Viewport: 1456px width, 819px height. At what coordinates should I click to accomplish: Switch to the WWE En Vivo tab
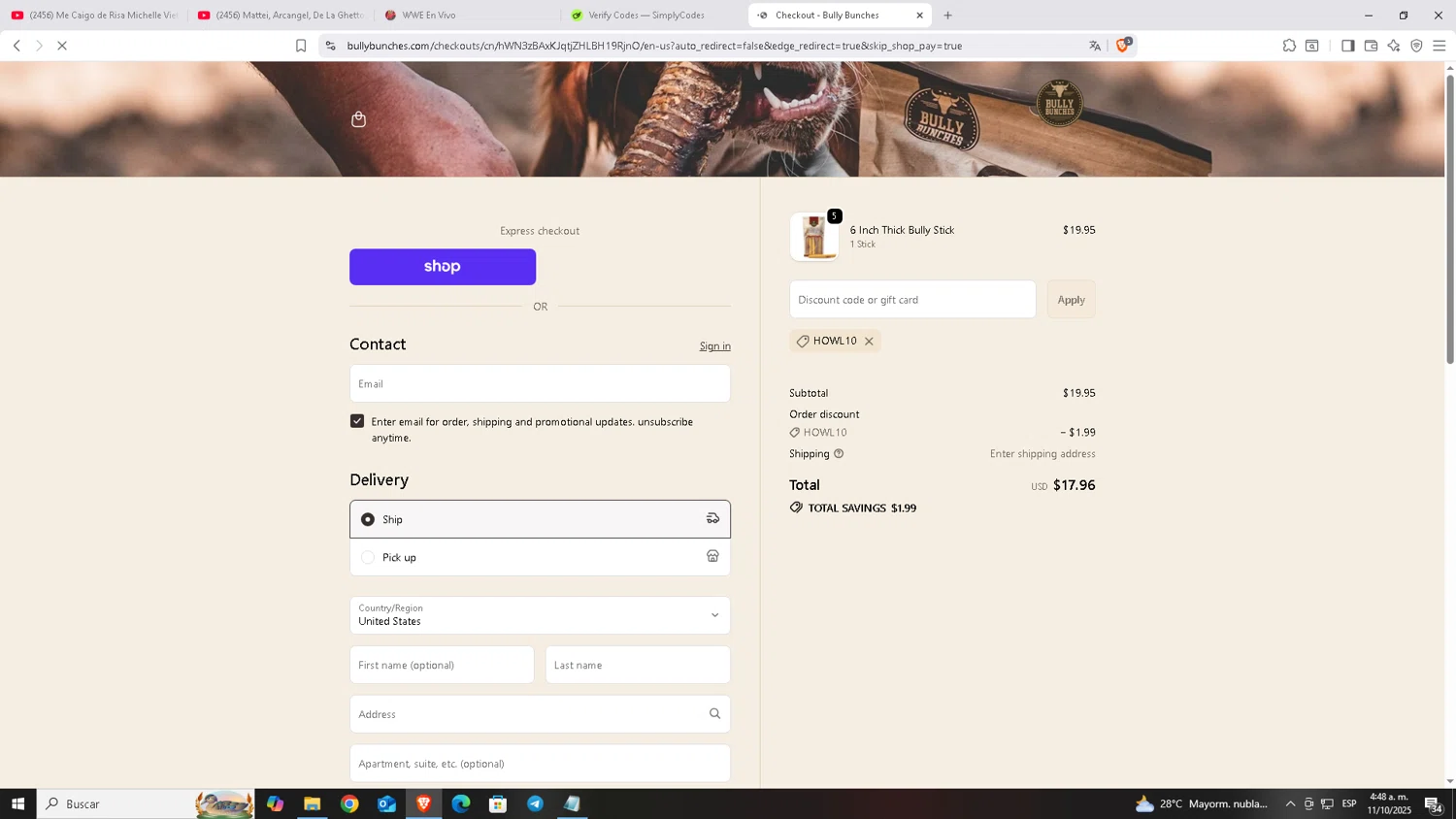[x=467, y=16]
